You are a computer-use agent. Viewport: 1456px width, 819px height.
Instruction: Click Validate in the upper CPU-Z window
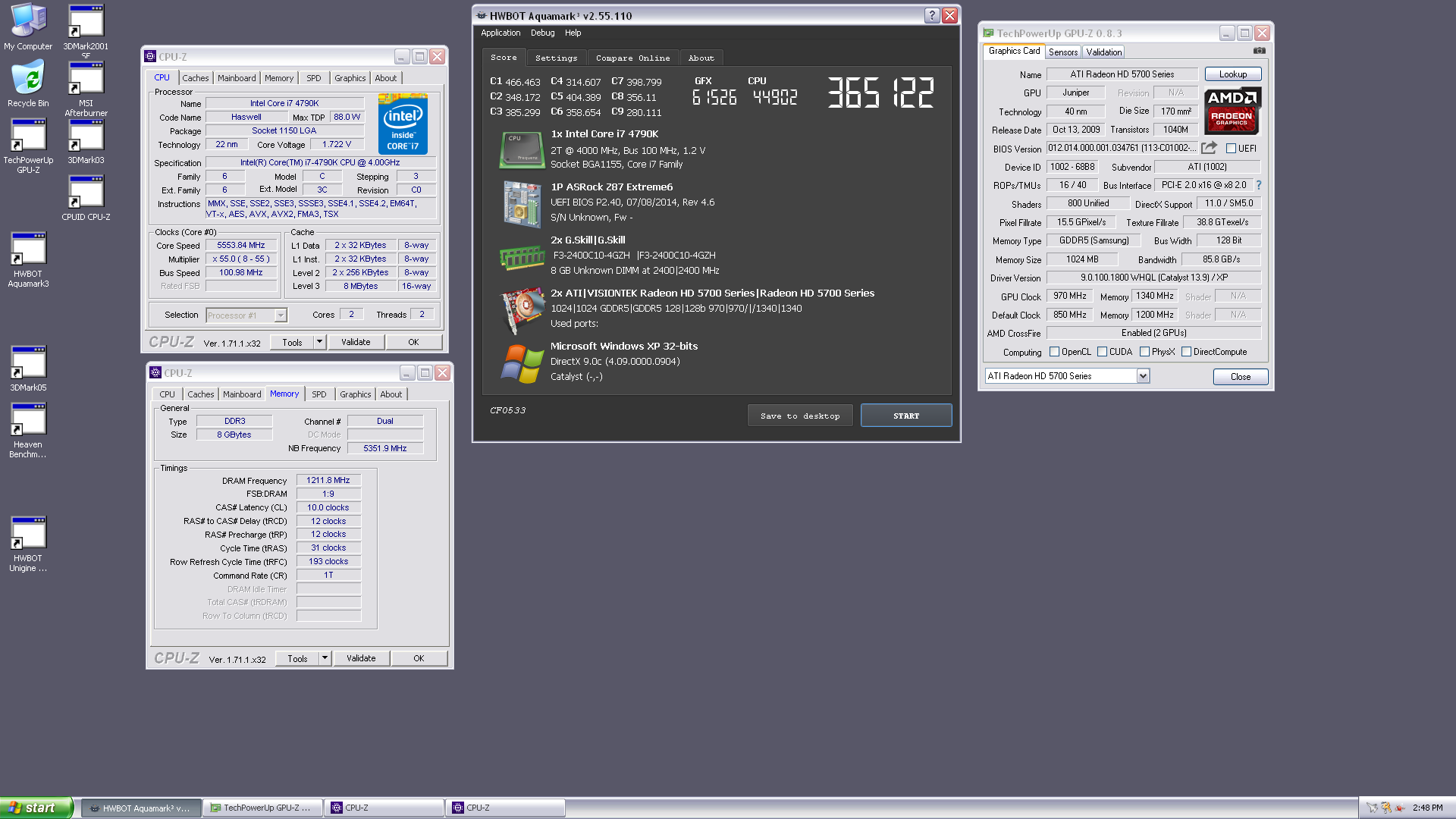click(x=356, y=342)
